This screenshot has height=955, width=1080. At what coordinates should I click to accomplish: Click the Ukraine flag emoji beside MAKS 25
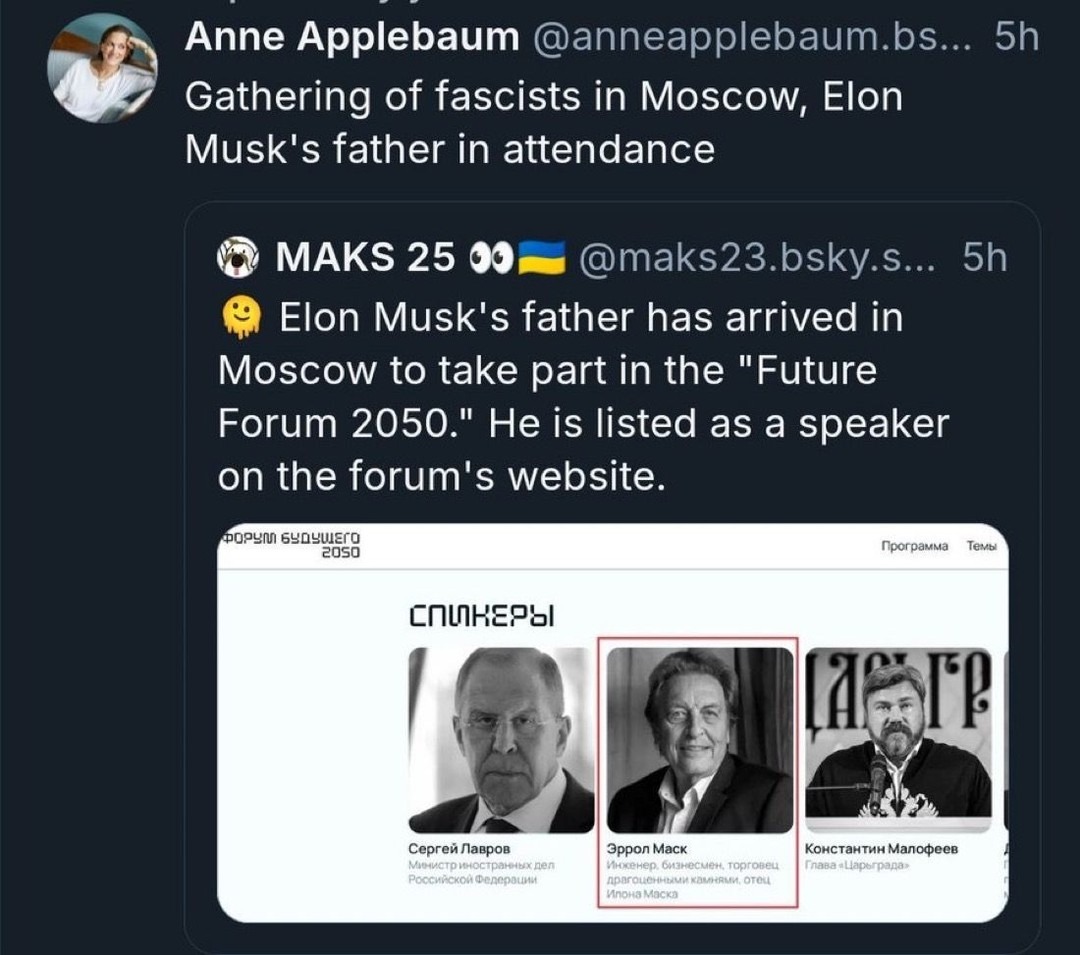pyautogui.click(x=541, y=258)
